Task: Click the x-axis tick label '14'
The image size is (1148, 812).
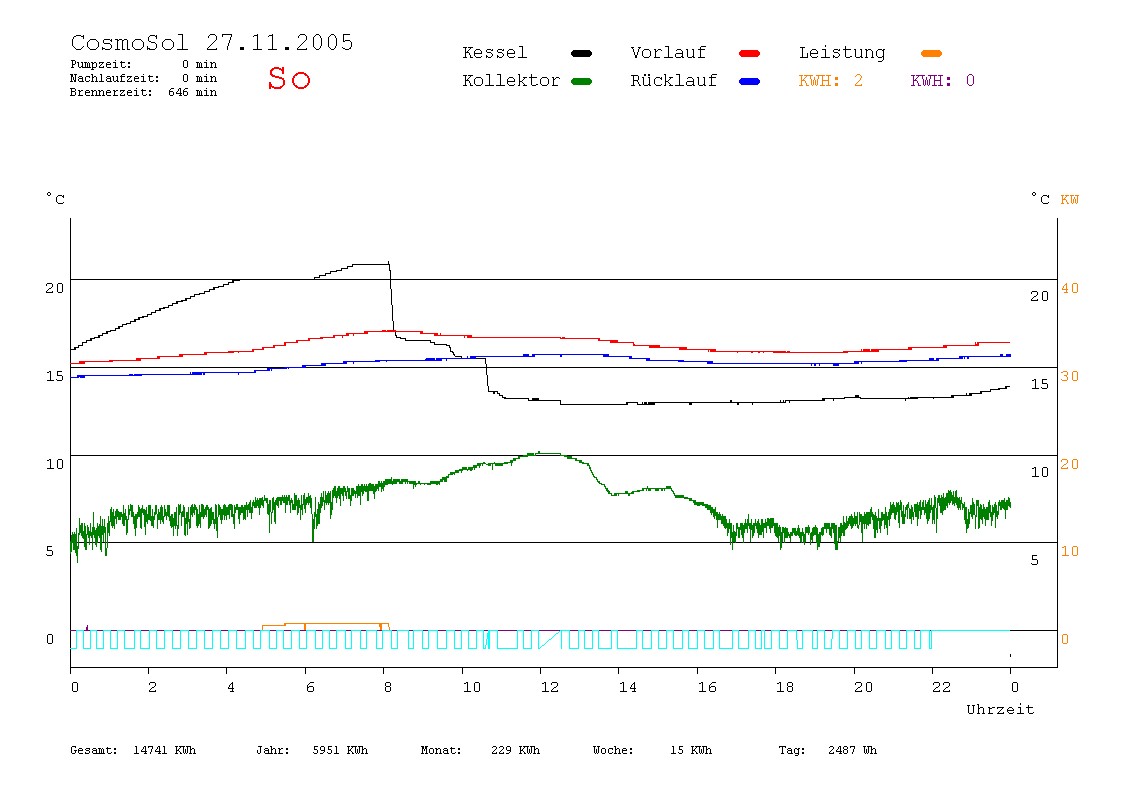Action: click(x=627, y=688)
